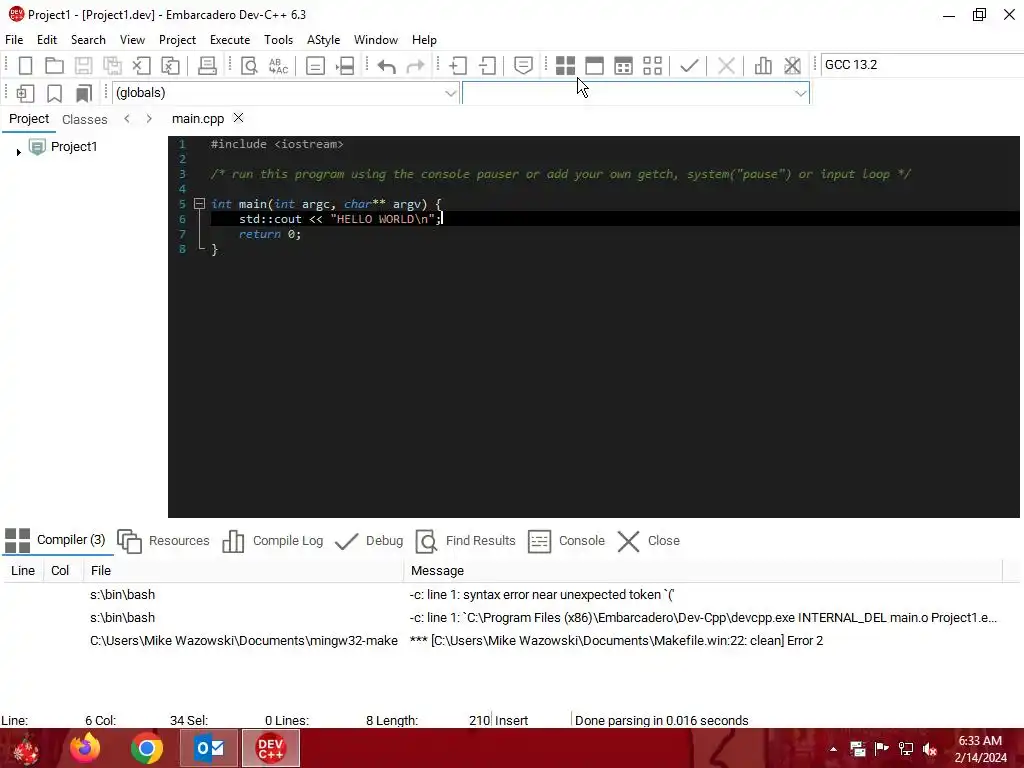Click the Rebuild All icon
The height and width of the screenshot is (768, 1024).
(652, 65)
